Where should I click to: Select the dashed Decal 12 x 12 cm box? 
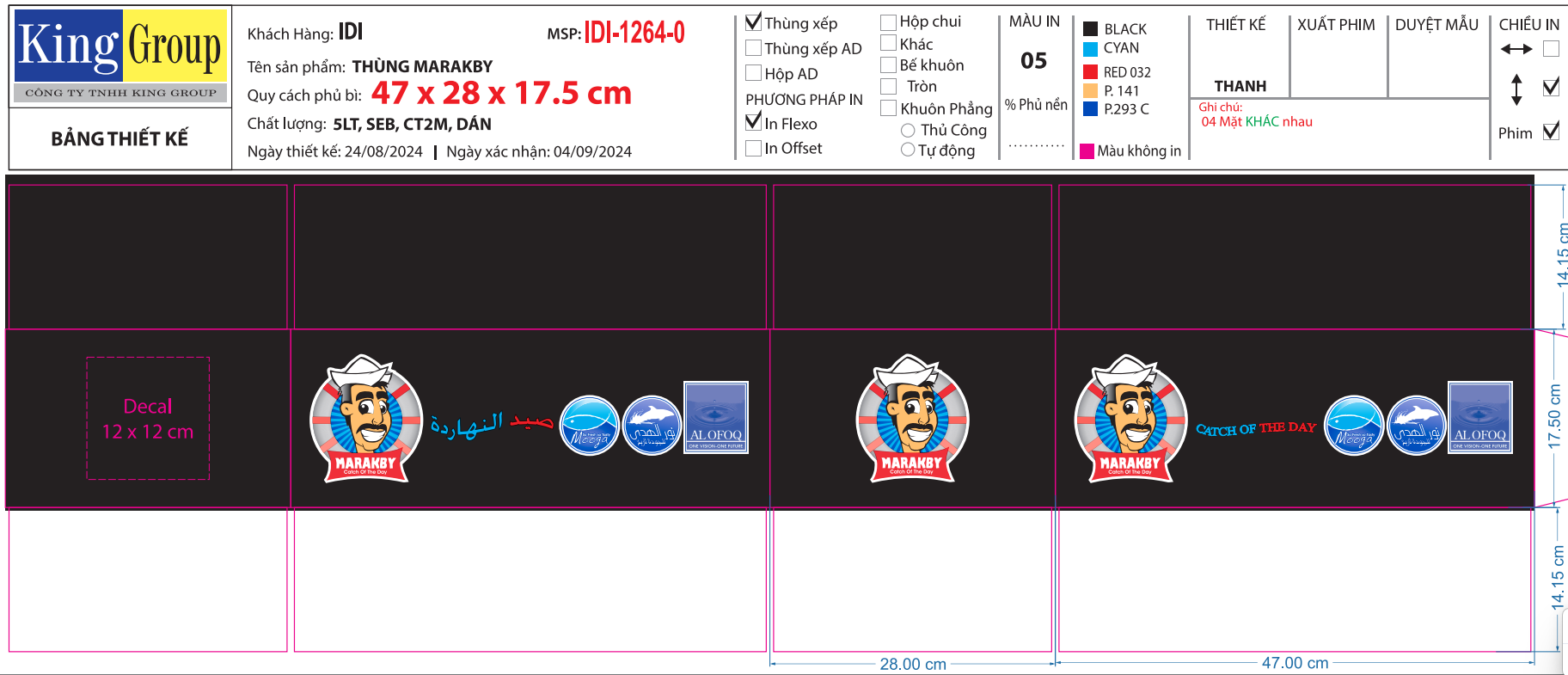148,419
